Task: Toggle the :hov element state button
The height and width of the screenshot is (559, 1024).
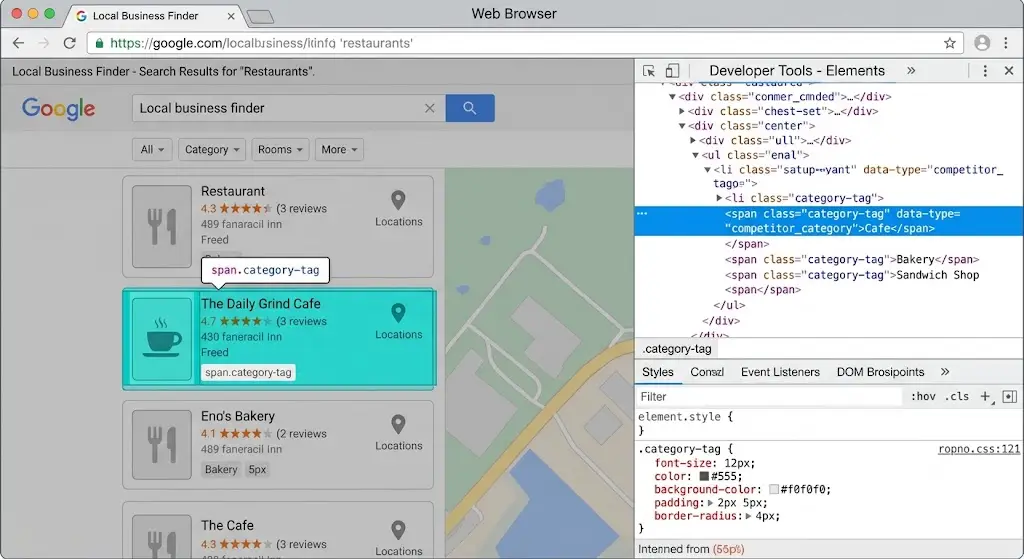Action: [923, 396]
